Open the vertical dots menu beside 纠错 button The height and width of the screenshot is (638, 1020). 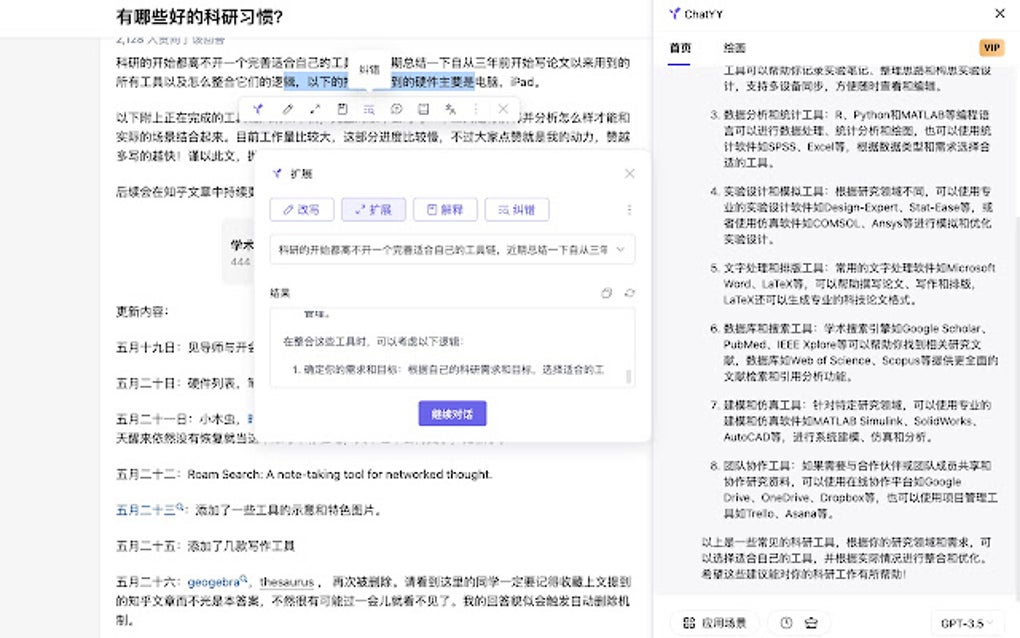[x=629, y=209]
